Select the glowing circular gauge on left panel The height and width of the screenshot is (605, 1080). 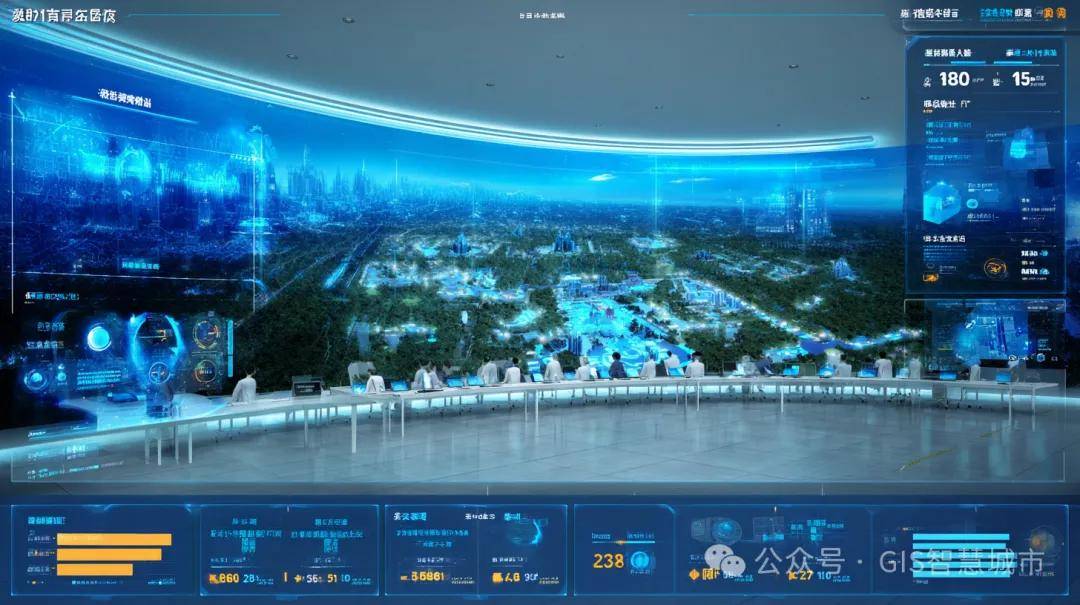click(x=98, y=338)
